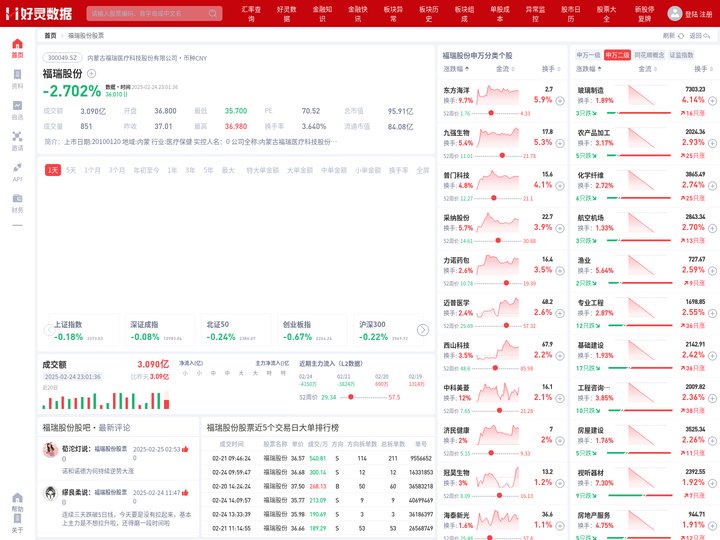Screen dimensions: 720x540
Task: Click the 刷新 refresh button
Action: [x=673, y=35]
